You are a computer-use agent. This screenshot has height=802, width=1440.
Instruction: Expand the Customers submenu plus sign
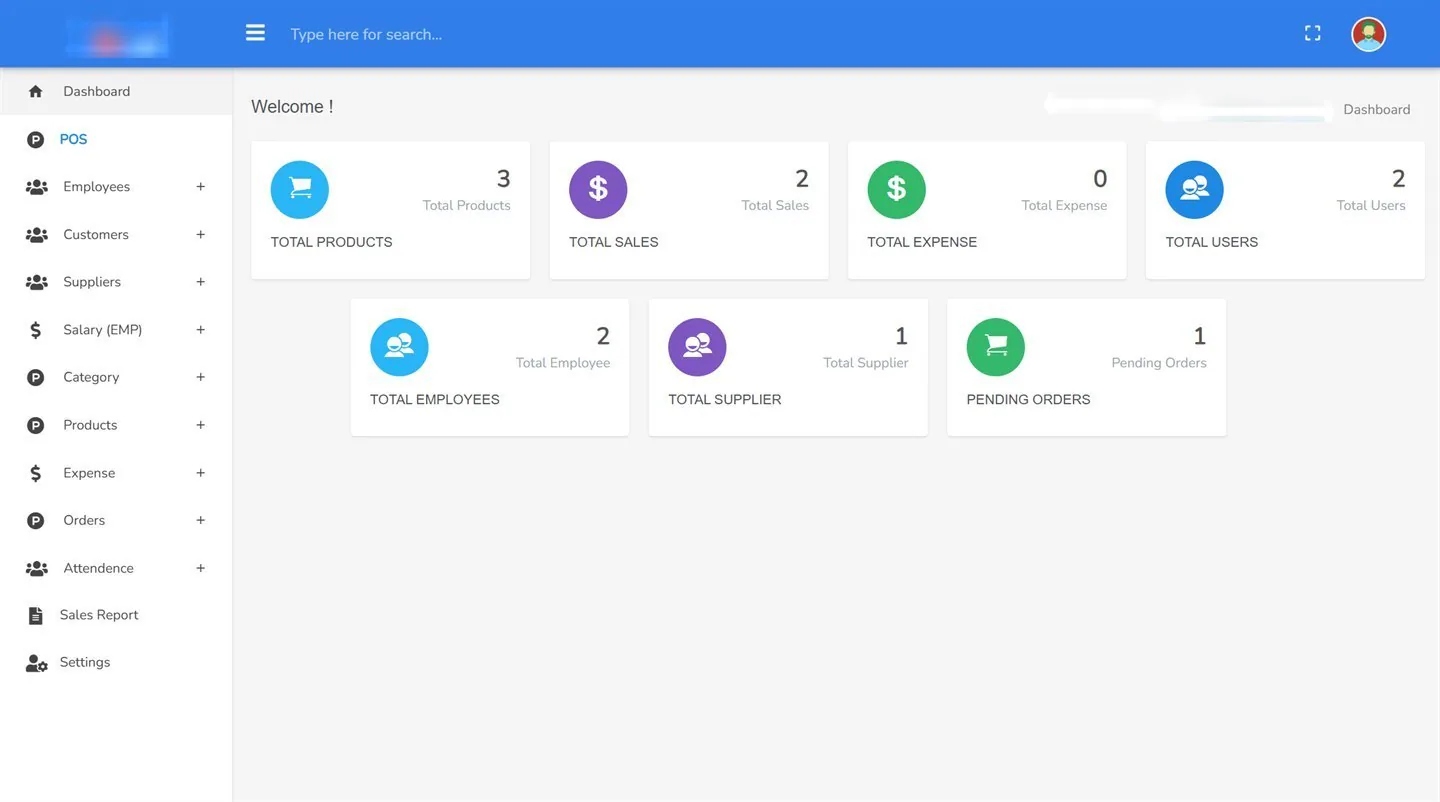pyautogui.click(x=200, y=235)
